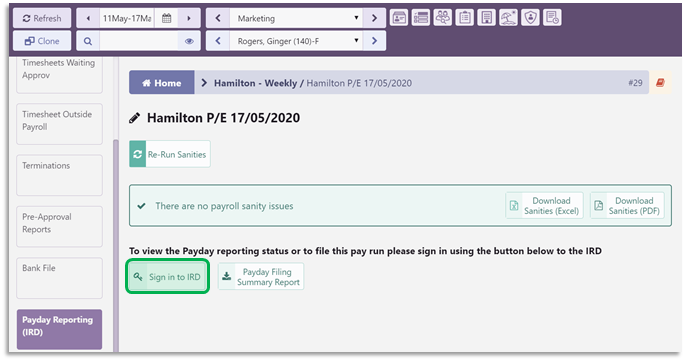Click Hamilton P/E 17/05/2020 breadcrumb text
Viewport: 685px width, 361px height.
pos(359,83)
